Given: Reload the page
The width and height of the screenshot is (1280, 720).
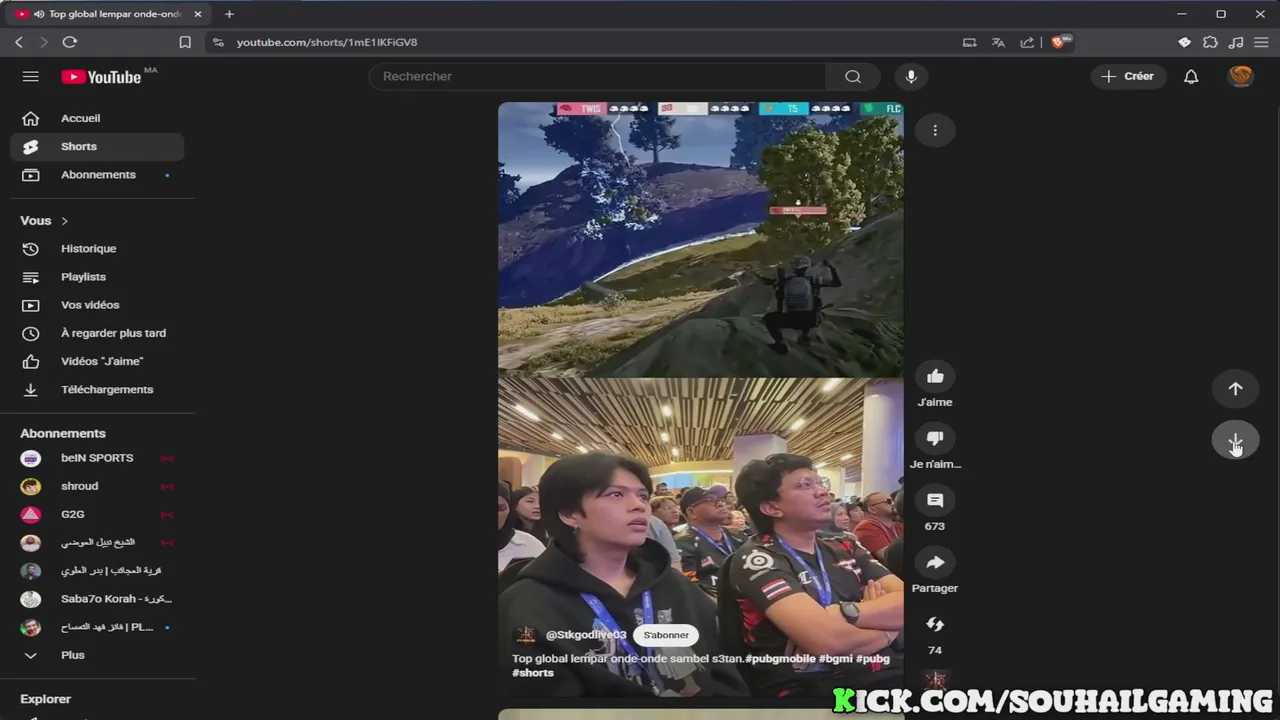Looking at the screenshot, I should pyautogui.click(x=70, y=42).
